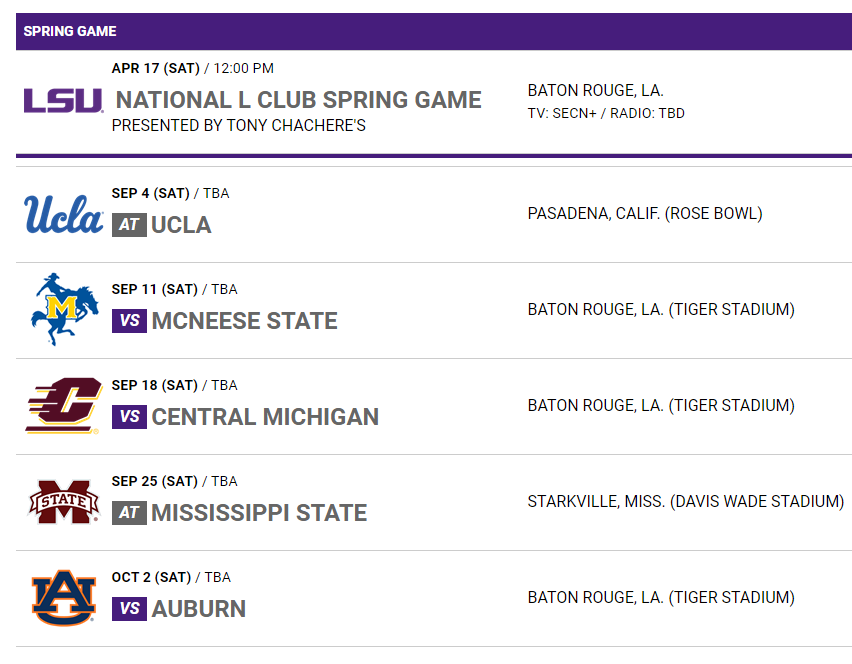
Task: Click the McNeese State Cowboys logo
Action: coord(65,310)
